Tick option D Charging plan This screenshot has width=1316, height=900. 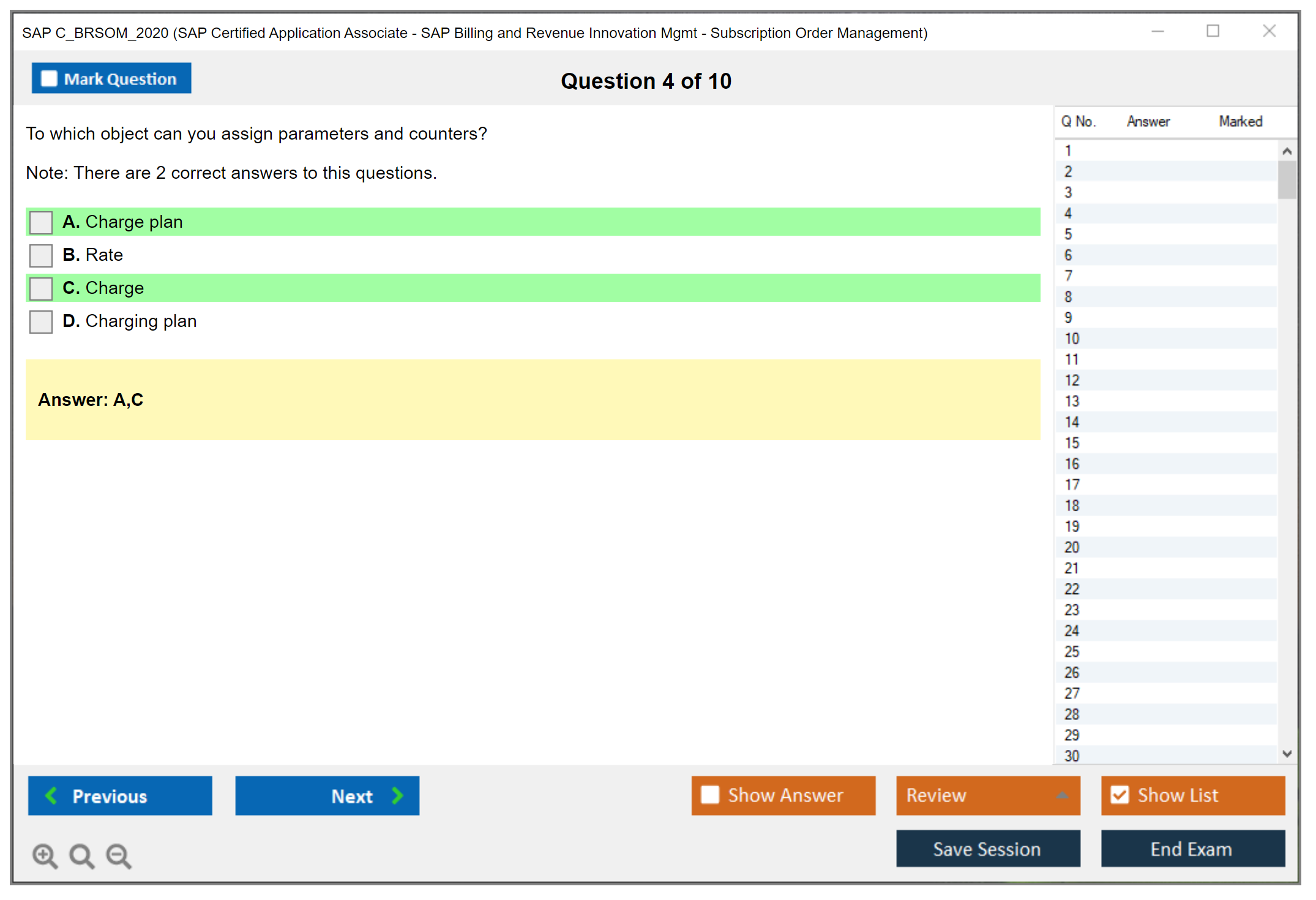click(41, 321)
